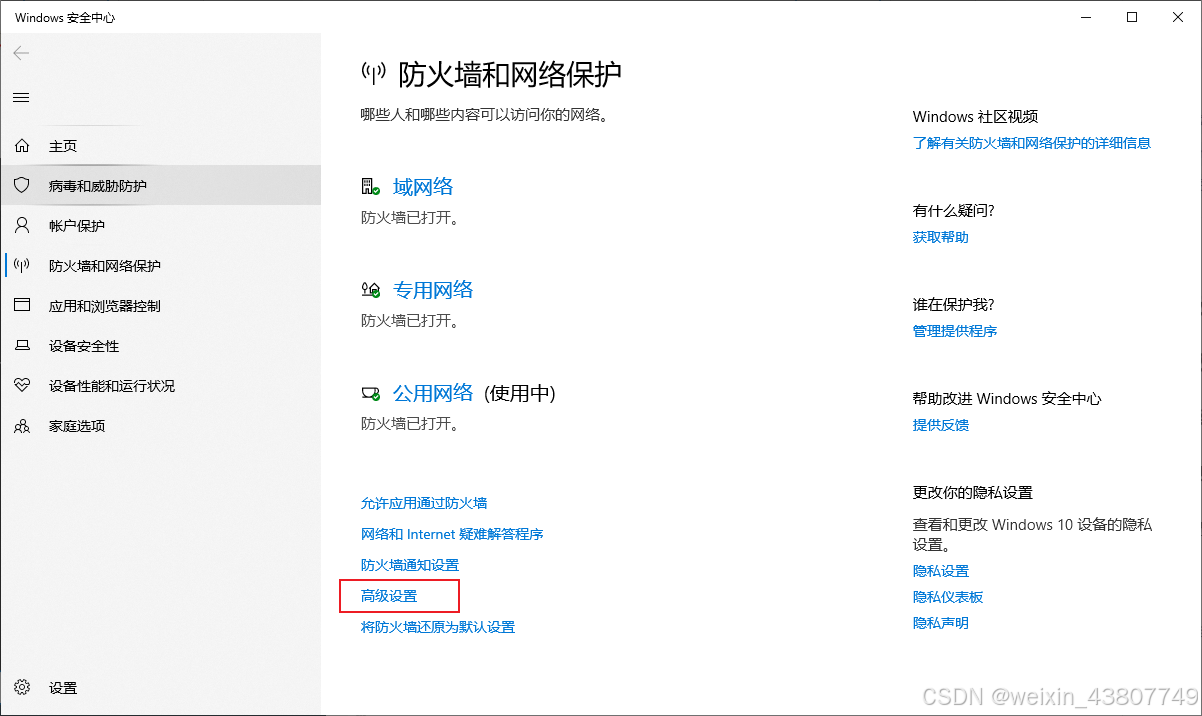Image resolution: width=1202 pixels, height=716 pixels.
Task: Click the person icon for 帐户保护
Action: click(22, 226)
